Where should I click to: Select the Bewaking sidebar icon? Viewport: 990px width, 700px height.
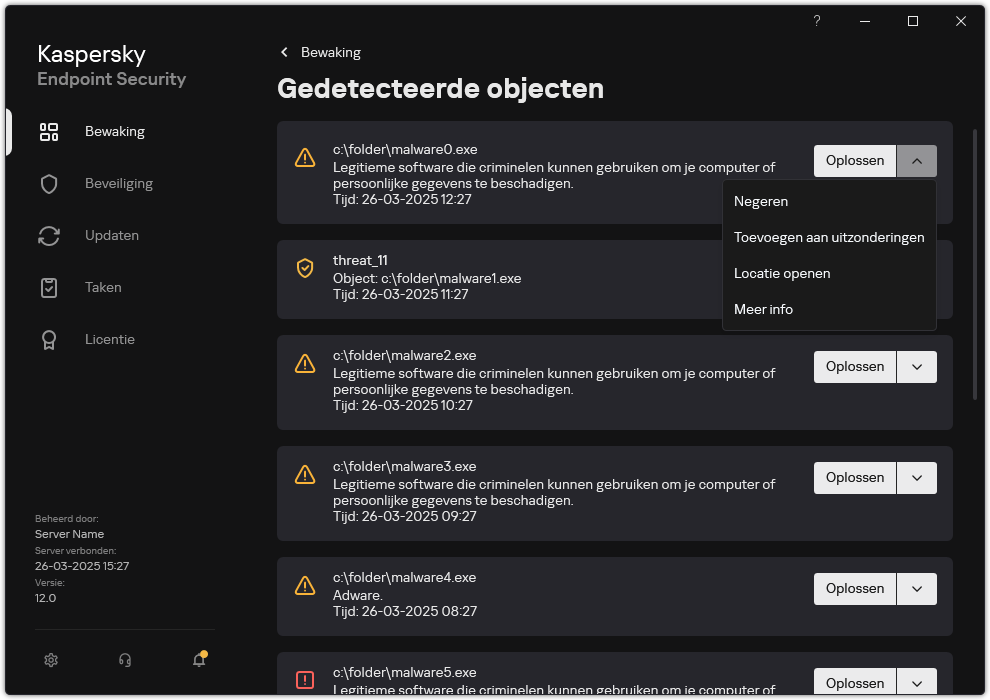(49, 131)
